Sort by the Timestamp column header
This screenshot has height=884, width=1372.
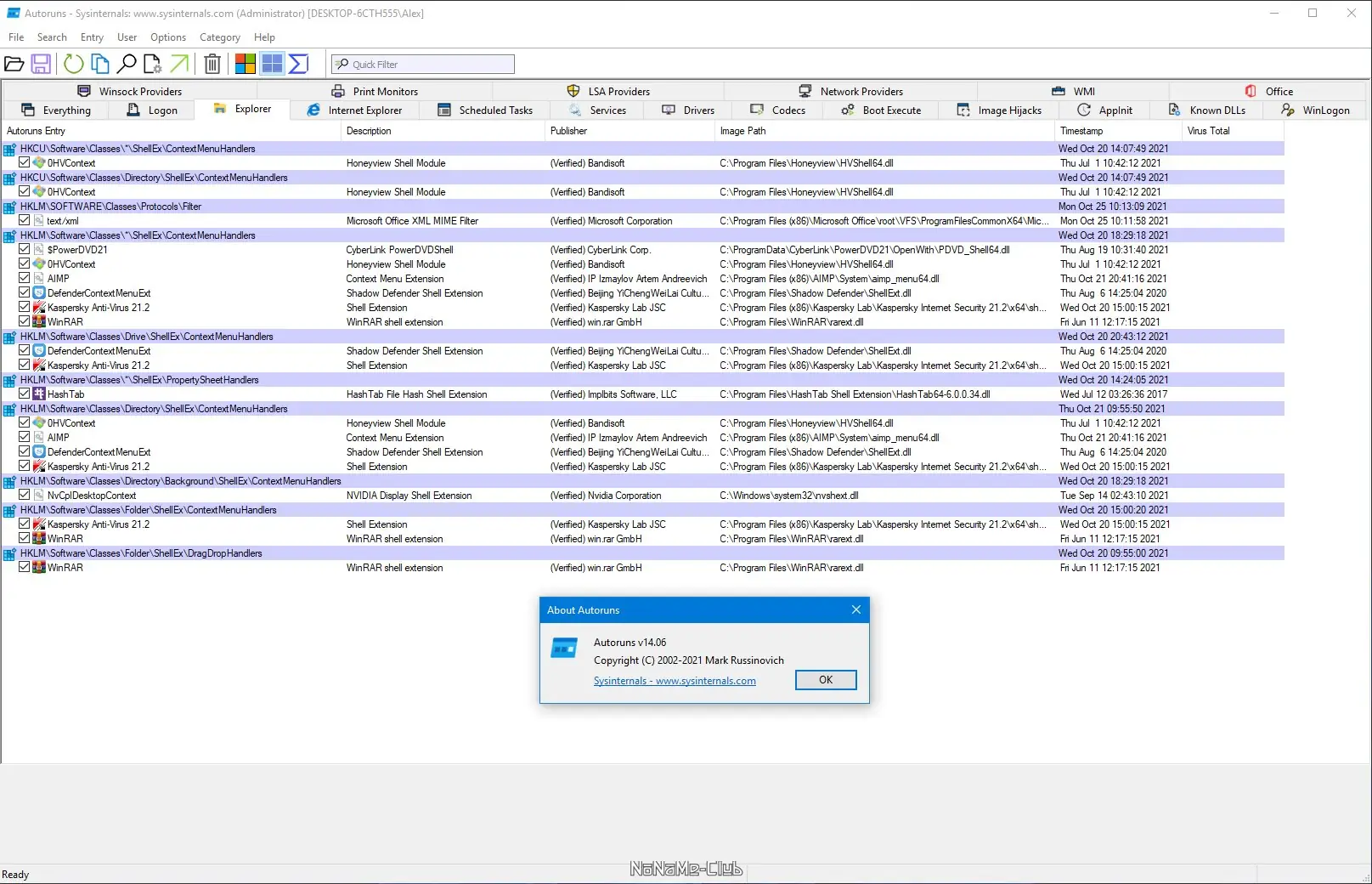(1118, 131)
